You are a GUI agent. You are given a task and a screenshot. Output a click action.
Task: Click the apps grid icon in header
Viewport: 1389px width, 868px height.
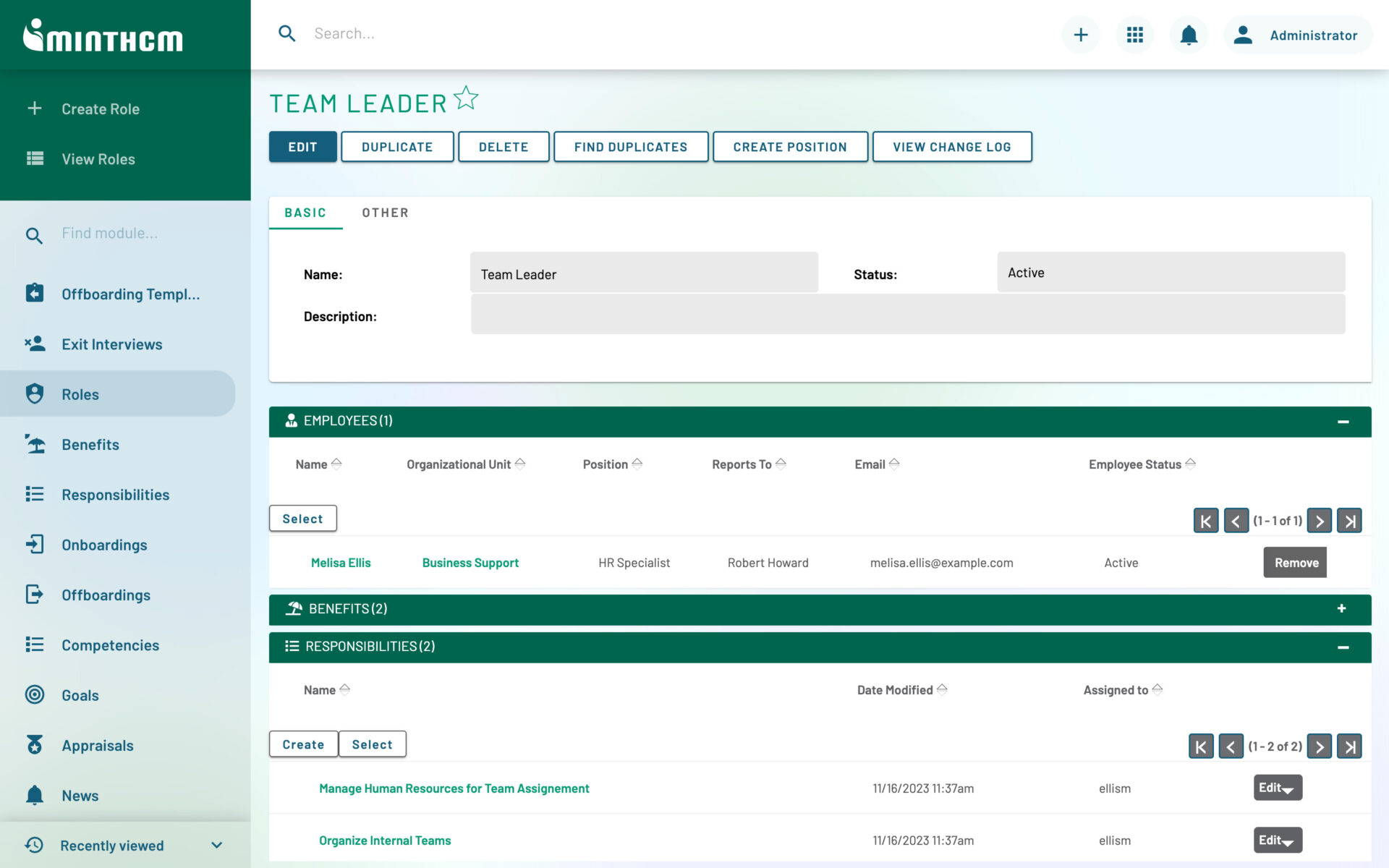(x=1134, y=34)
